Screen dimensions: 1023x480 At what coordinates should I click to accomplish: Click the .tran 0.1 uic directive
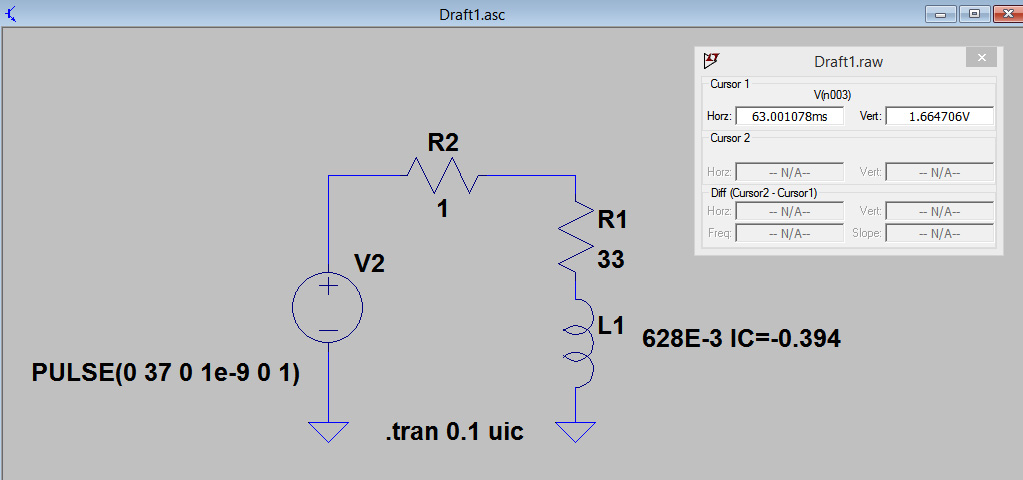point(455,430)
